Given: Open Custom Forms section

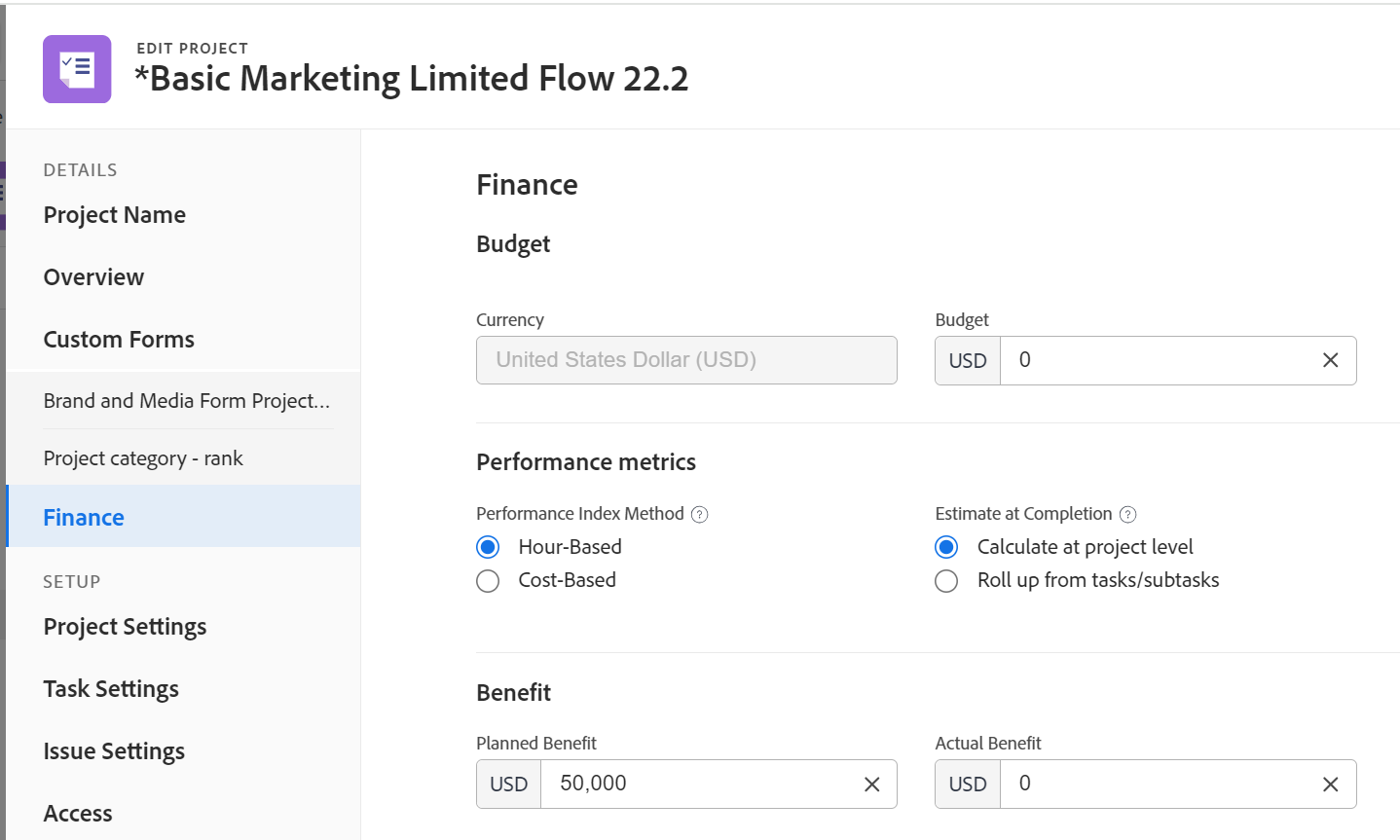Looking at the screenshot, I should coord(119,340).
